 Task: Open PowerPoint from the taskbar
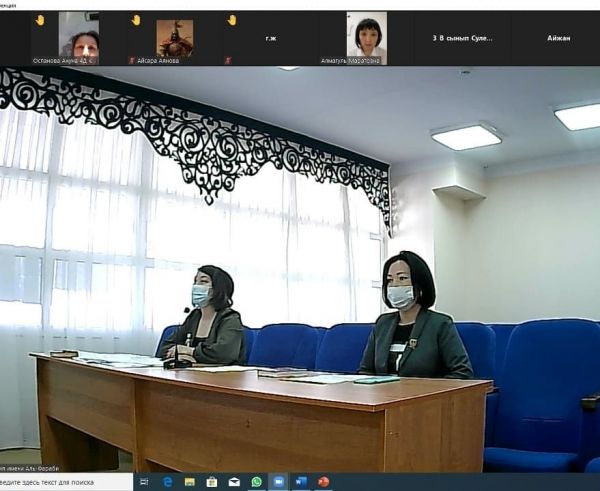323,481
